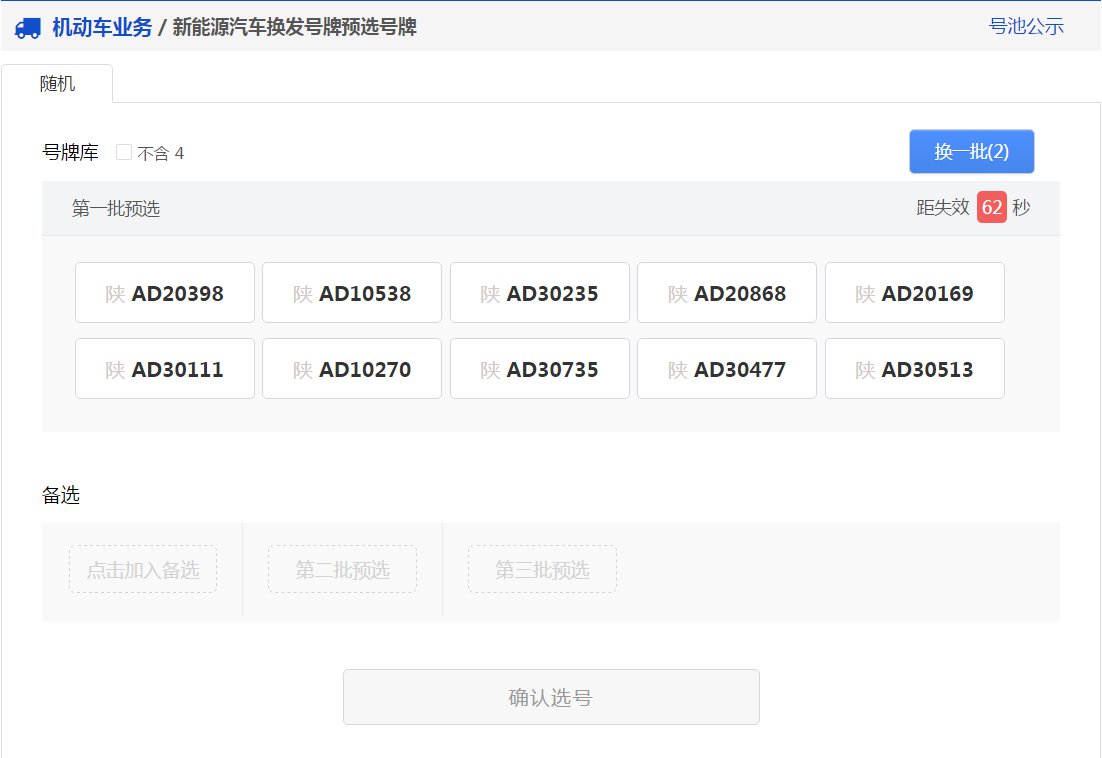Open the 号池公示 link
The image size is (1102, 758).
[1026, 27]
